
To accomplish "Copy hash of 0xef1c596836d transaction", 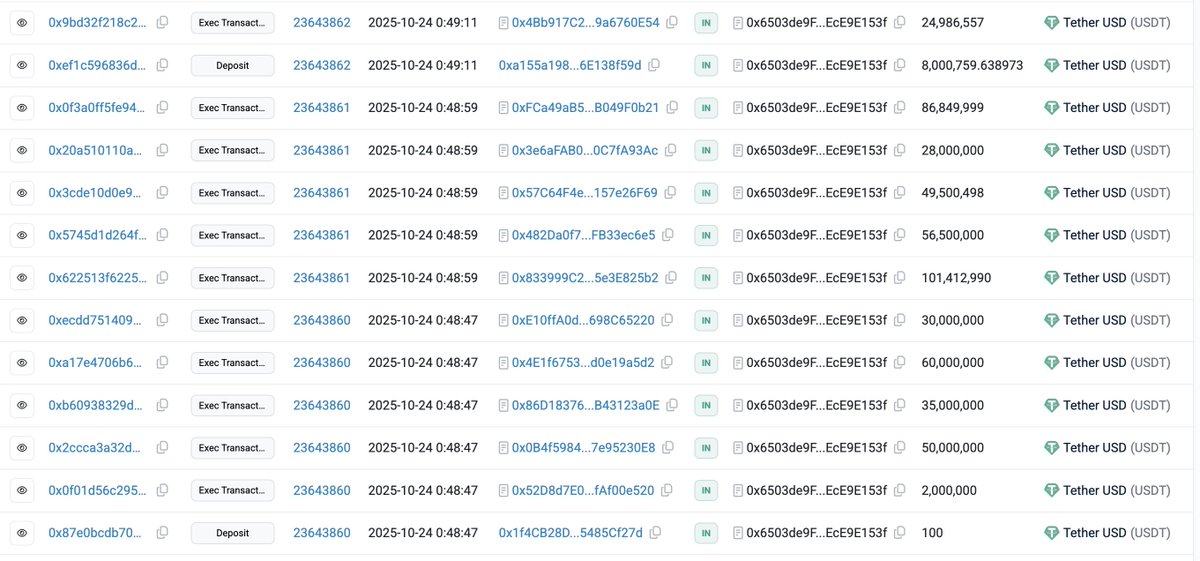I will (x=162, y=65).
